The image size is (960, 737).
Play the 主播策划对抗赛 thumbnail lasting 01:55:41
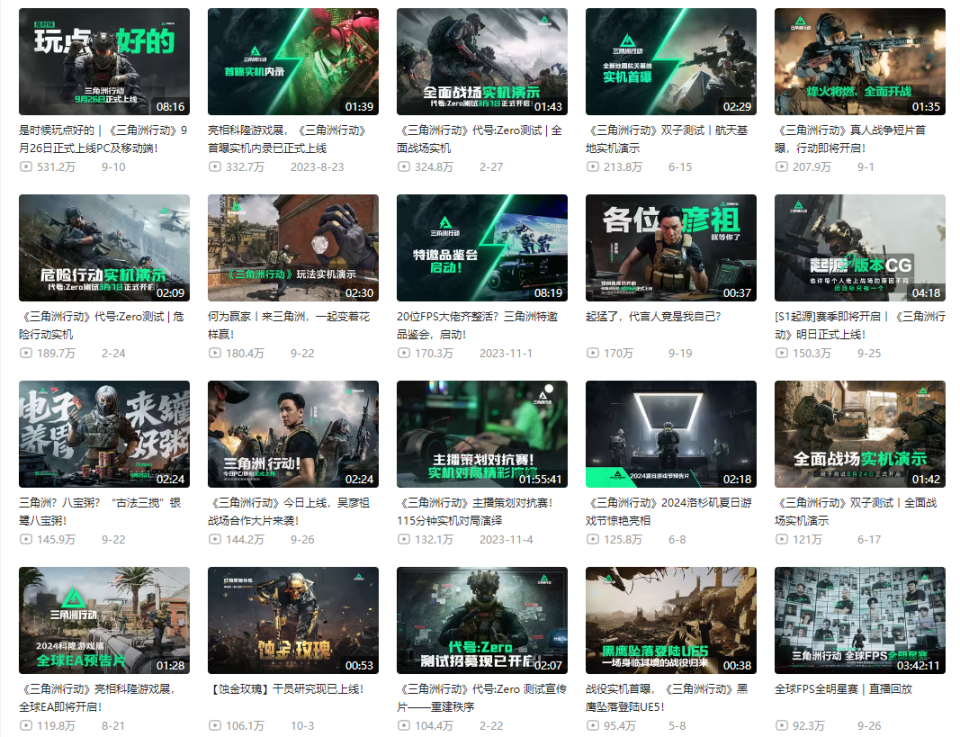tap(482, 434)
